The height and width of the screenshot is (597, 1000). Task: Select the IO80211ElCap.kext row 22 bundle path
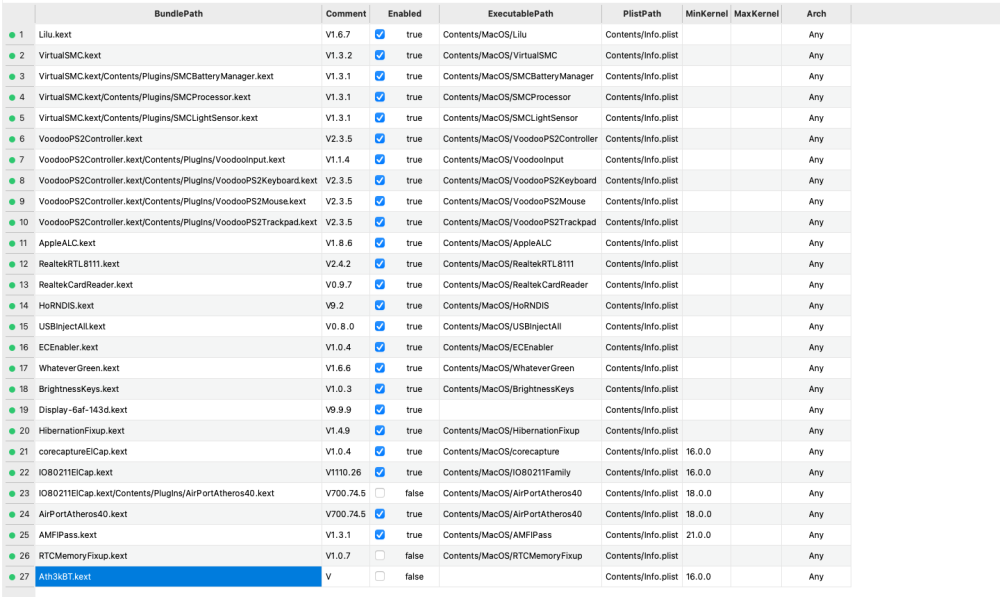pos(179,473)
